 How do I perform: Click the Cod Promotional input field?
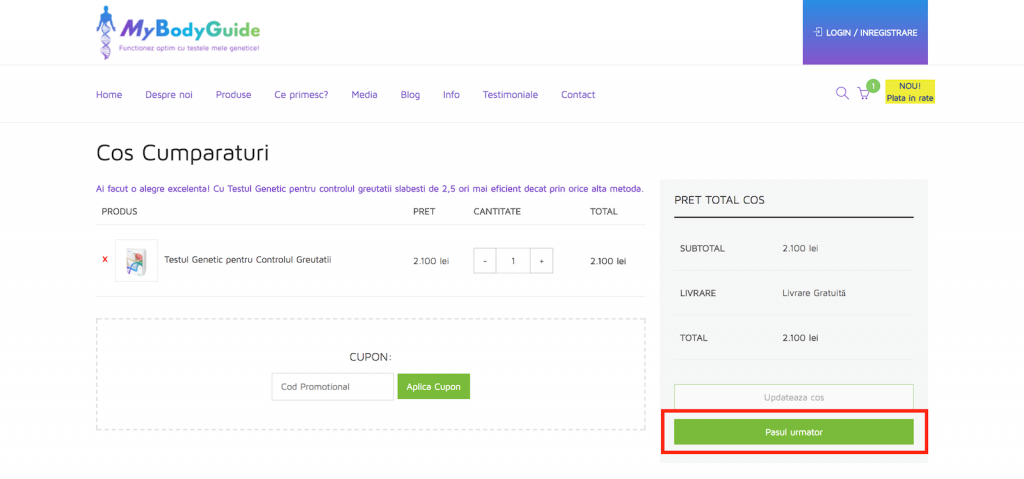[332, 387]
